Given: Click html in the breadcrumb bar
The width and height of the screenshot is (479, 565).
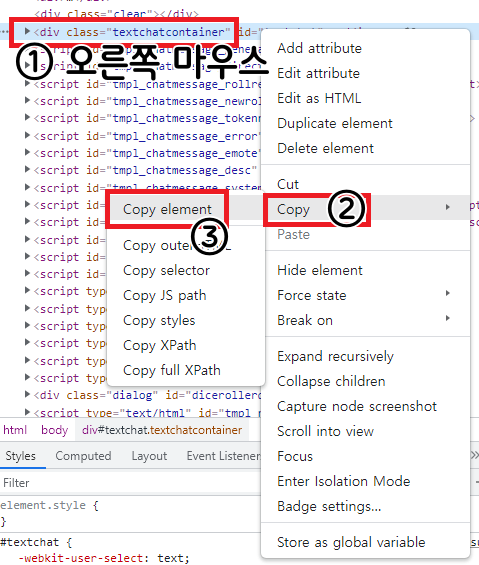Looking at the screenshot, I should [x=15, y=430].
